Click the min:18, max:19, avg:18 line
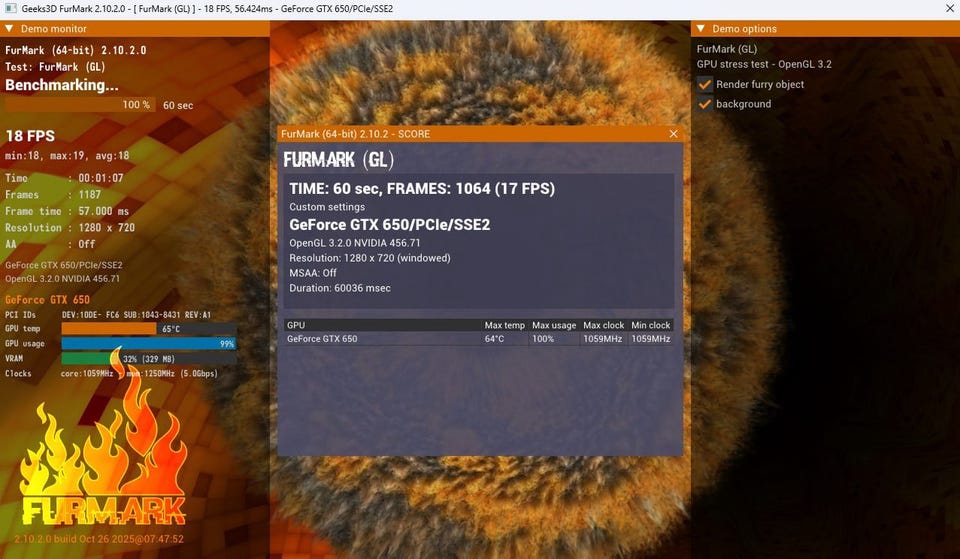 pyautogui.click(x=67, y=156)
